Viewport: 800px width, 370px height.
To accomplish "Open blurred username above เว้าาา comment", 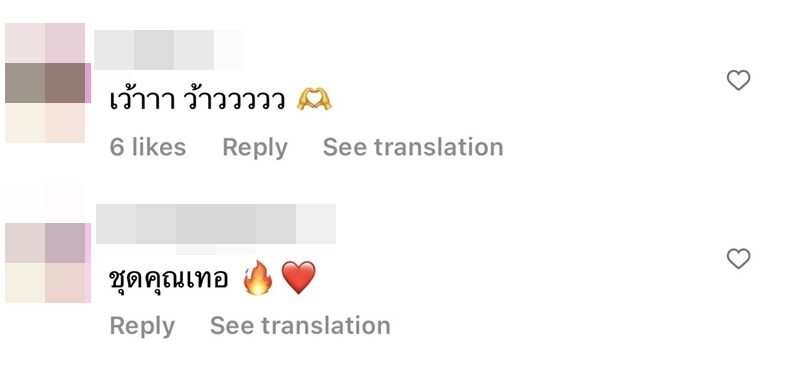I will click(x=169, y=50).
